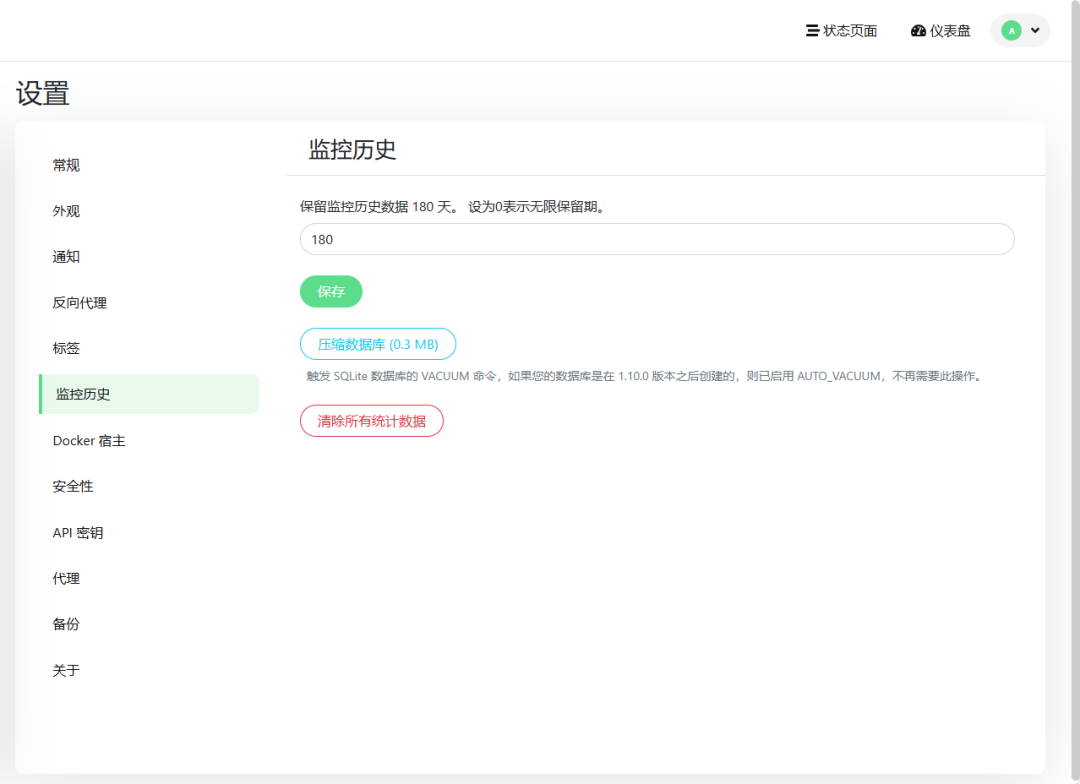Click the 保存 button

pyautogui.click(x=331, y=291)
